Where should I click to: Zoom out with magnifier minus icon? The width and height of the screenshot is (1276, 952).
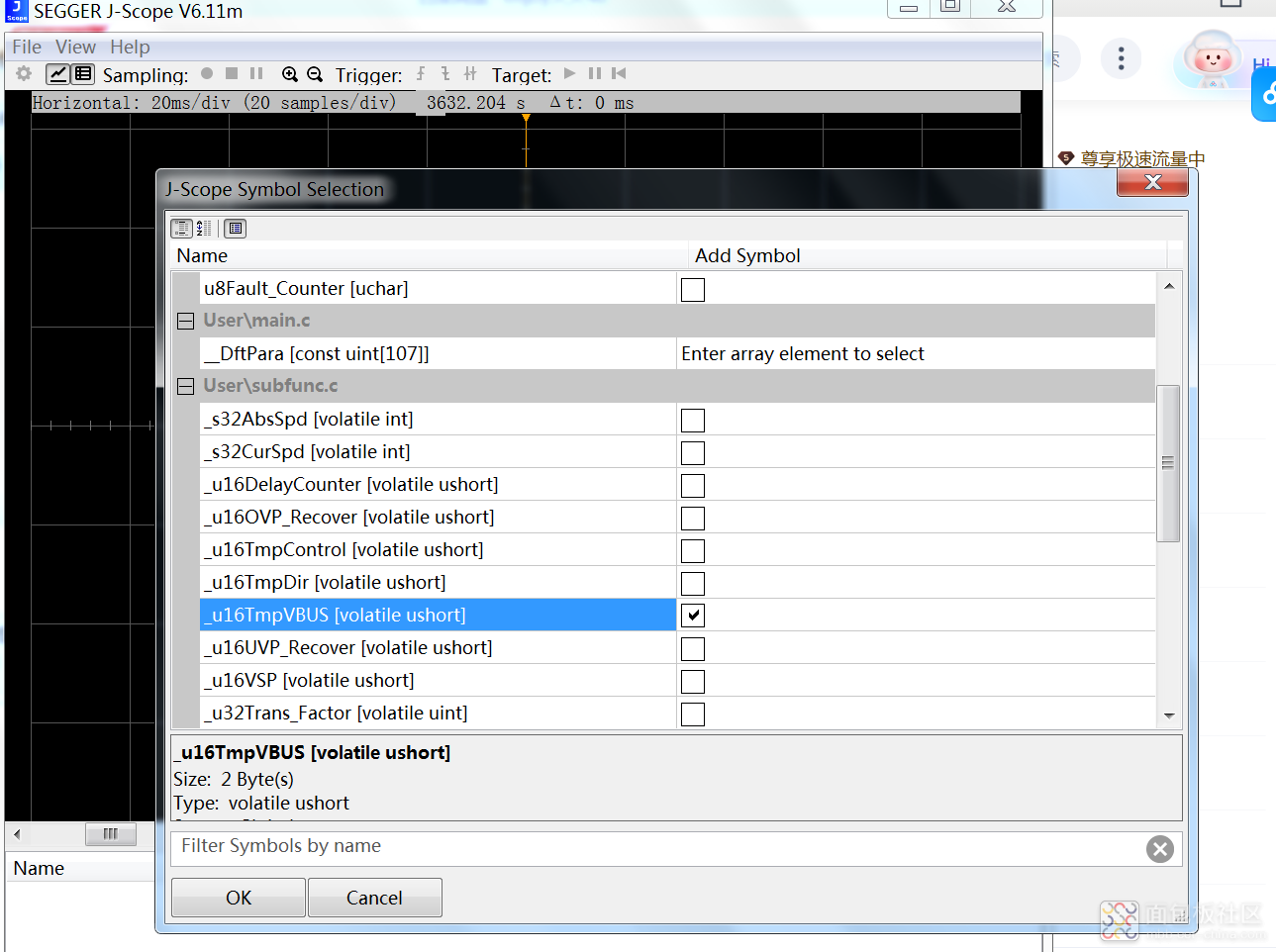click(x=315, y=74)
